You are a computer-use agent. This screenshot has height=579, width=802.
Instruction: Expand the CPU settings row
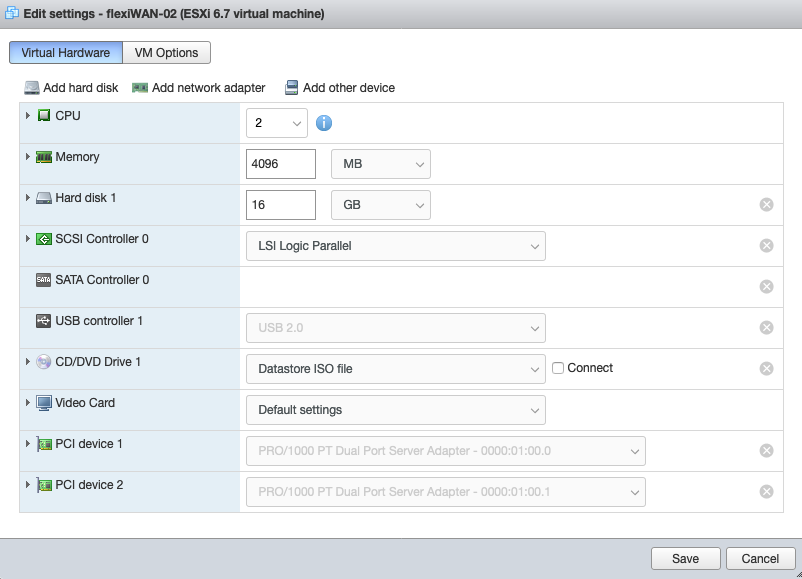pos(28,116)
